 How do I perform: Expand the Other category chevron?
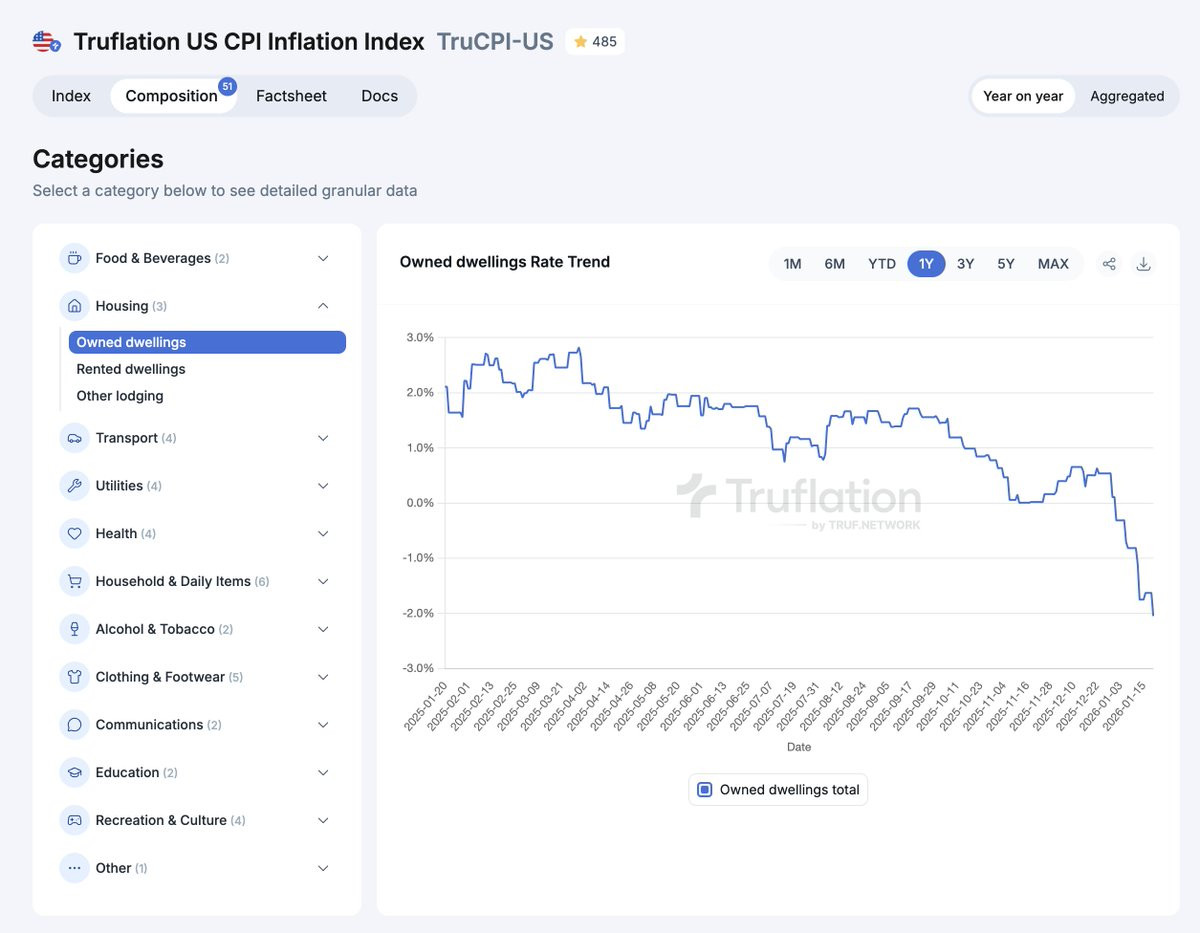click(323, 868)
